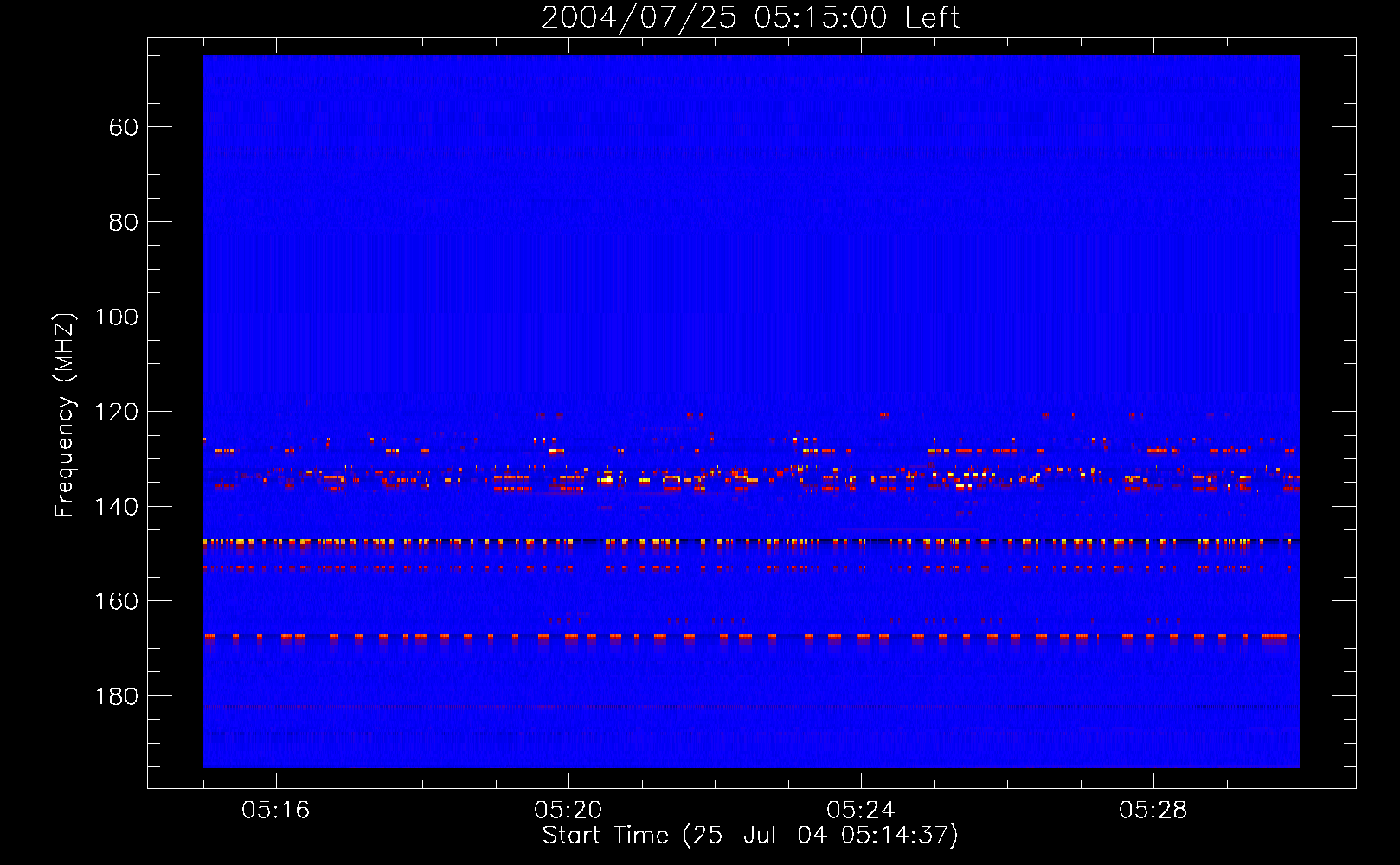Click the "Frequency (MHZ)" axis label
Image resolution: width=1400 pixels, height=865 pixels.
(65, 414)
